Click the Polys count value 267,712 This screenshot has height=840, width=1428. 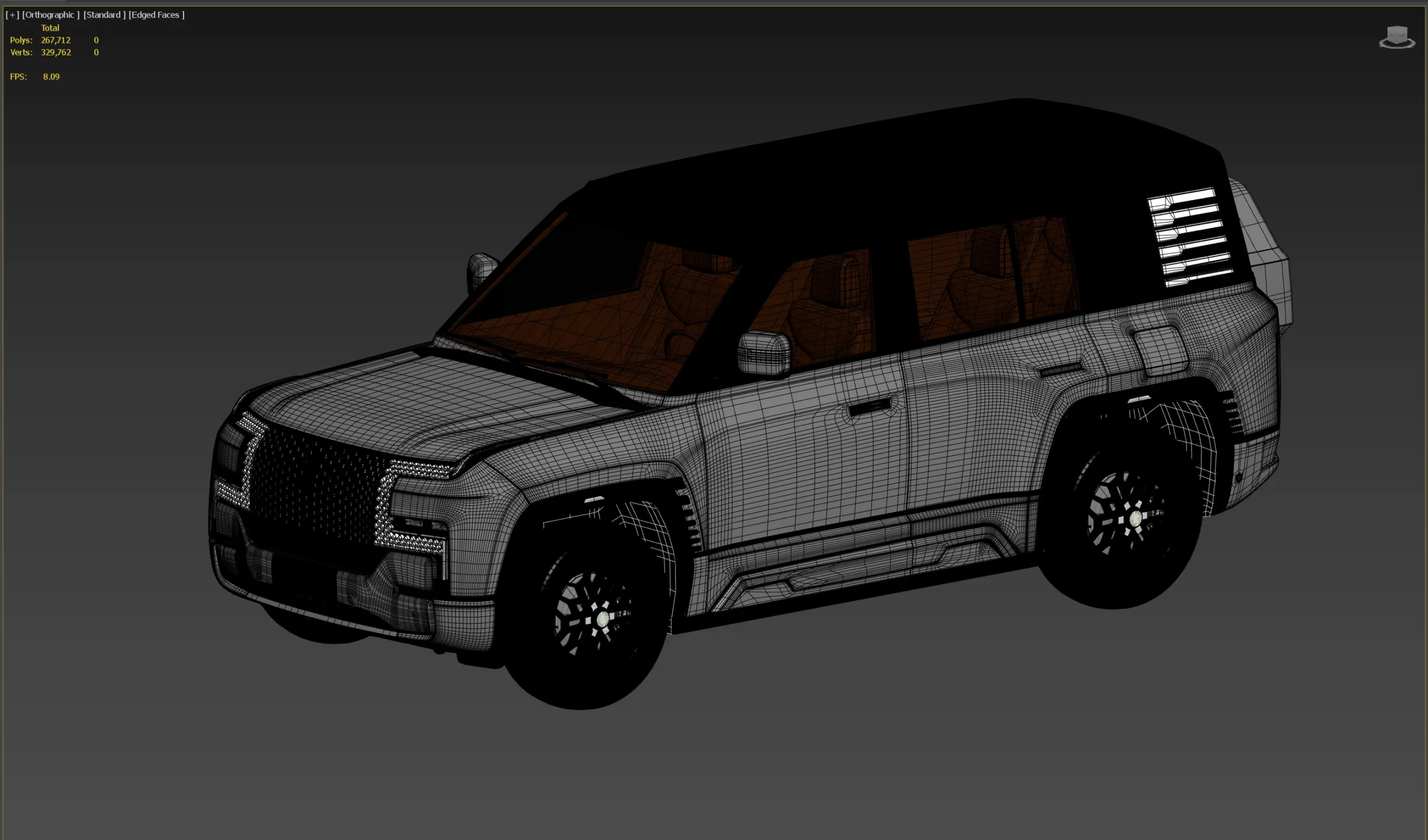pyautogui.click(x=56, y=40)
